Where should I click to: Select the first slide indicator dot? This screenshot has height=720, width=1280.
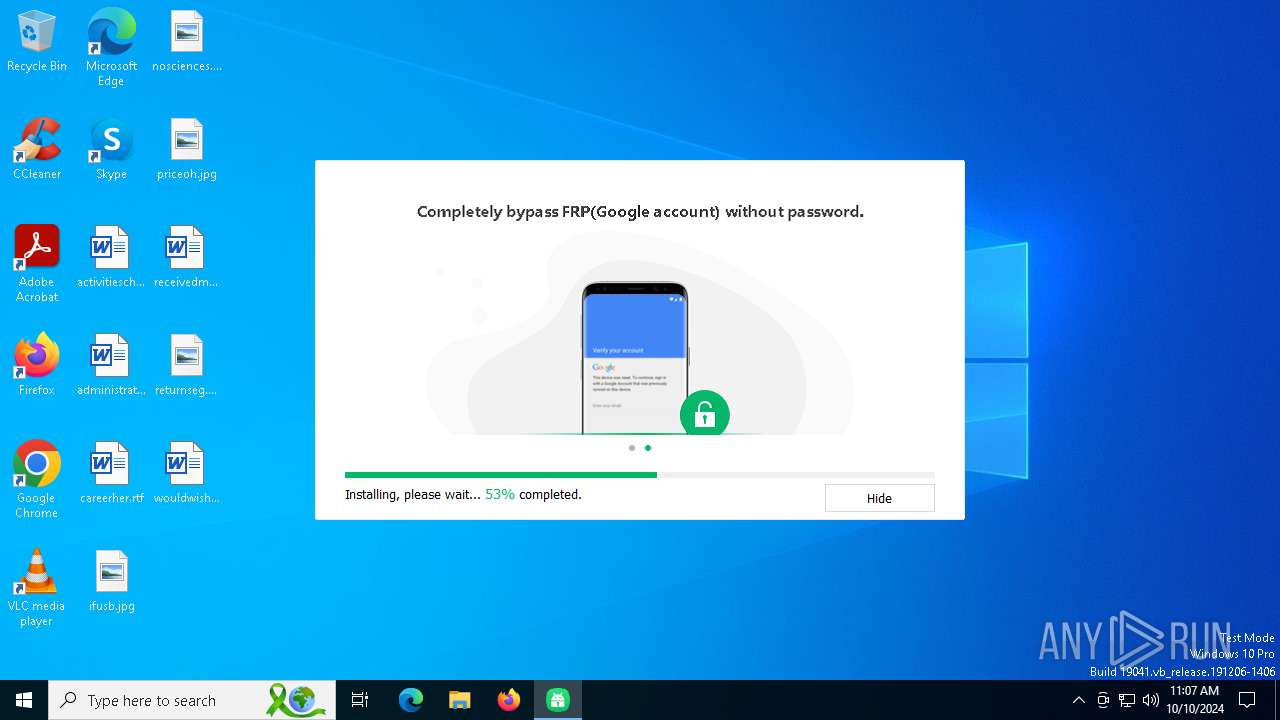pos(632,448)
